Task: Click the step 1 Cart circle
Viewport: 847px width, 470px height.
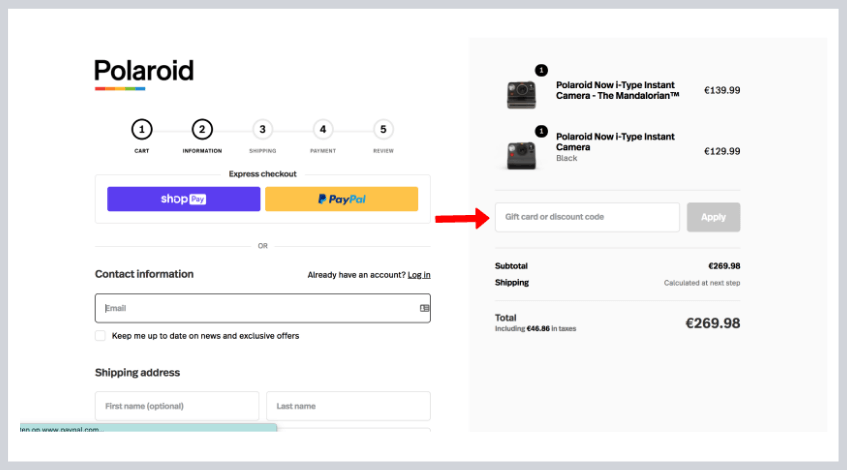Action: click(142, 129)
